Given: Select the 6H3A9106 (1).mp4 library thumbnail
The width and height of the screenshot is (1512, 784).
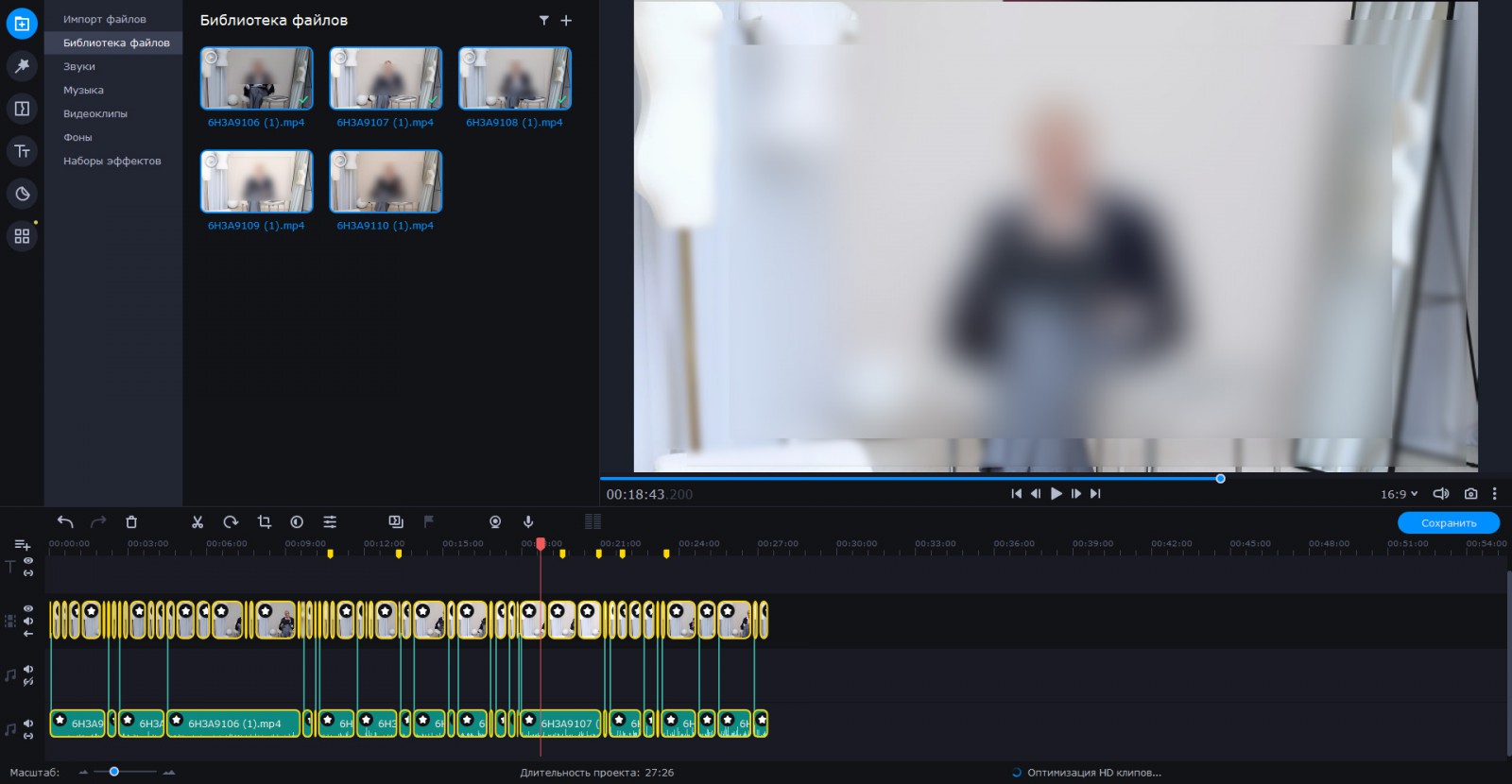Looking at the screenshot, I should [256, 78].
